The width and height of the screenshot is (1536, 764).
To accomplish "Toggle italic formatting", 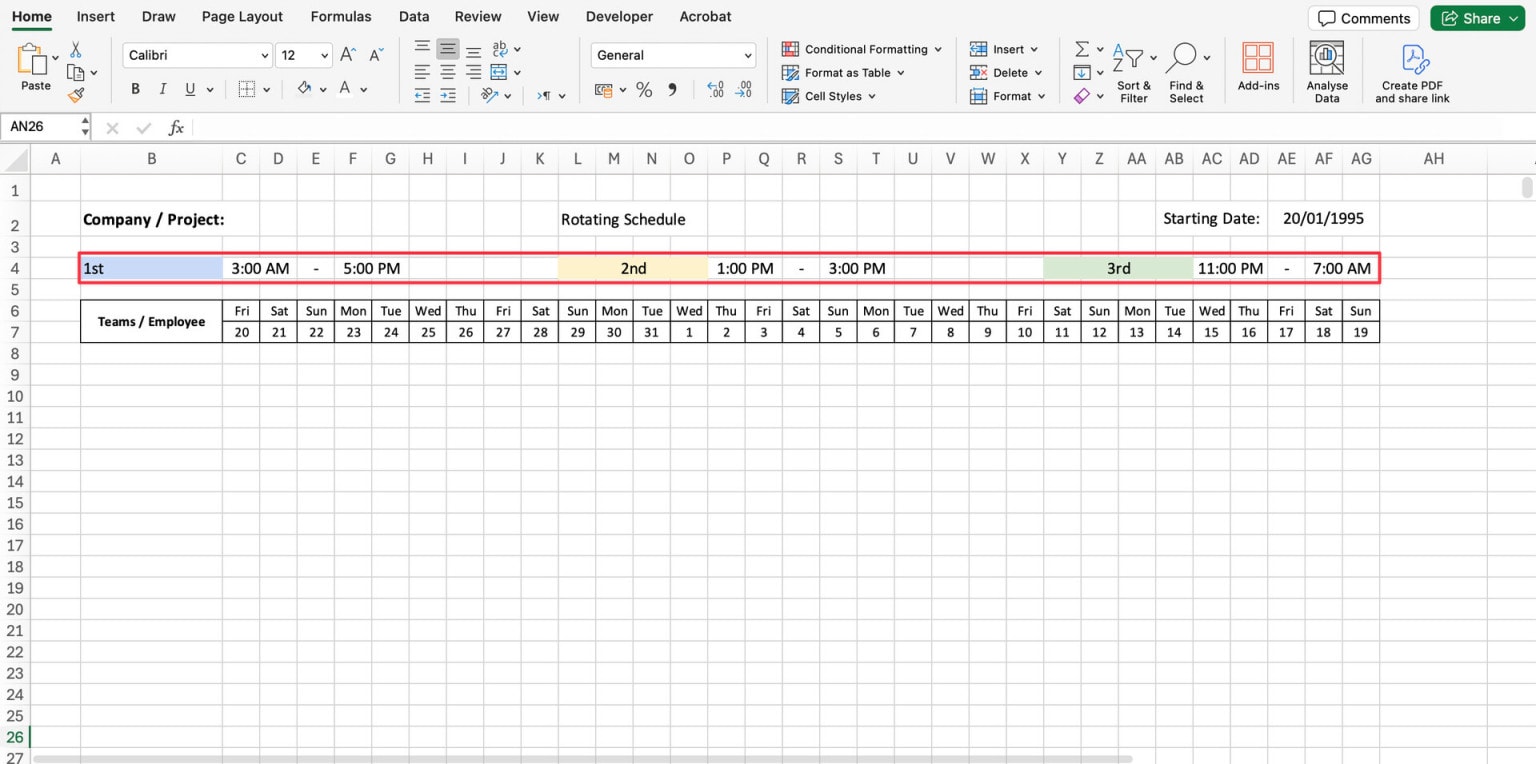I will pos(162,89).
